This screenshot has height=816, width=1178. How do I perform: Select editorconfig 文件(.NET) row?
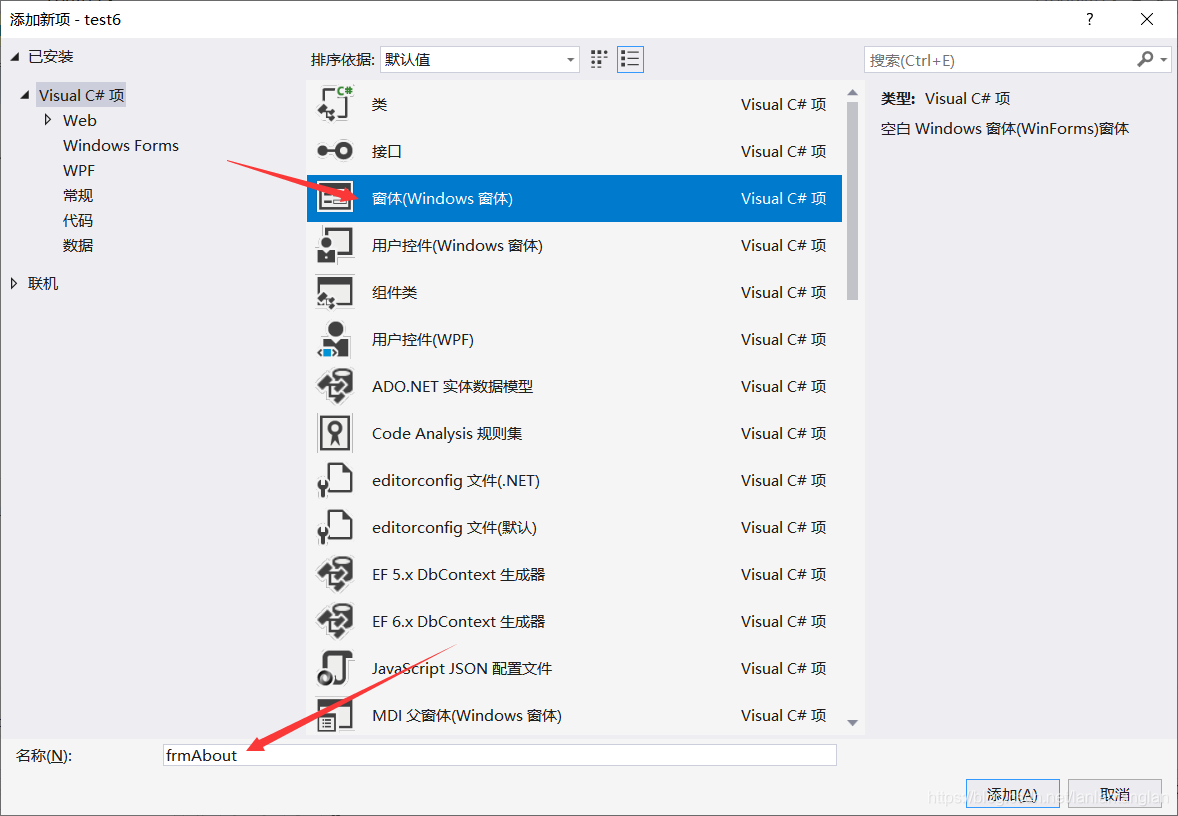point(574,480)
